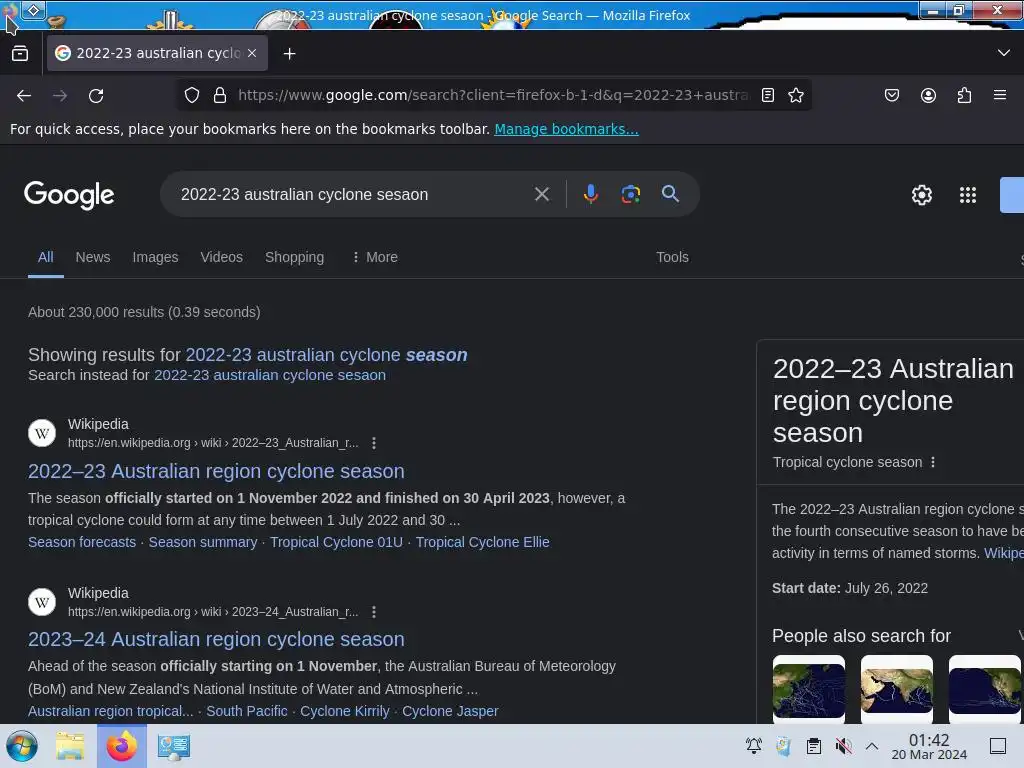The width and height of the screenshot is (1024, 768).
Task: Switch to the Images tab
Action: point(155,257)
